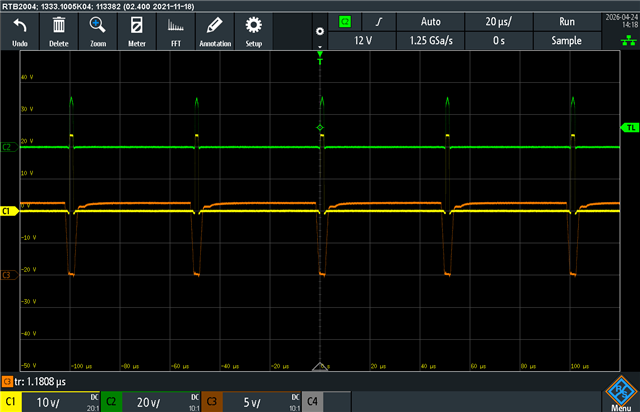Viewport: 640px width, 412px height.
Task: Open the 1.25 GSa/s sample rate field
Action: tap(431, 41)
